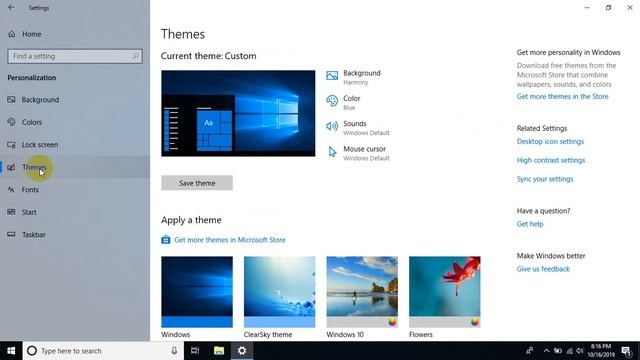This screenshot has width=640, height=360.
Task: Restore down the Settings window
Action: point(608,7)
